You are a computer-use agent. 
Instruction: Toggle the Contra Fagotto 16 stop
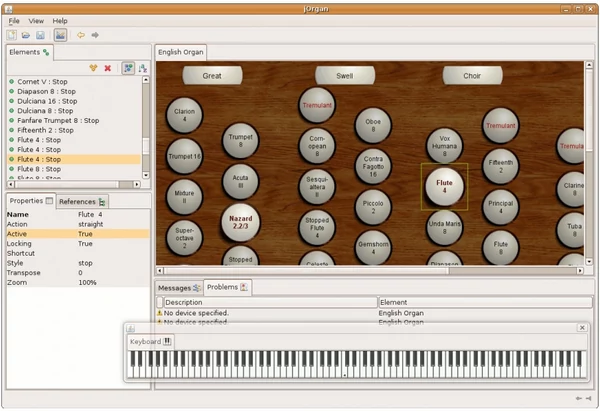(373, 166)
